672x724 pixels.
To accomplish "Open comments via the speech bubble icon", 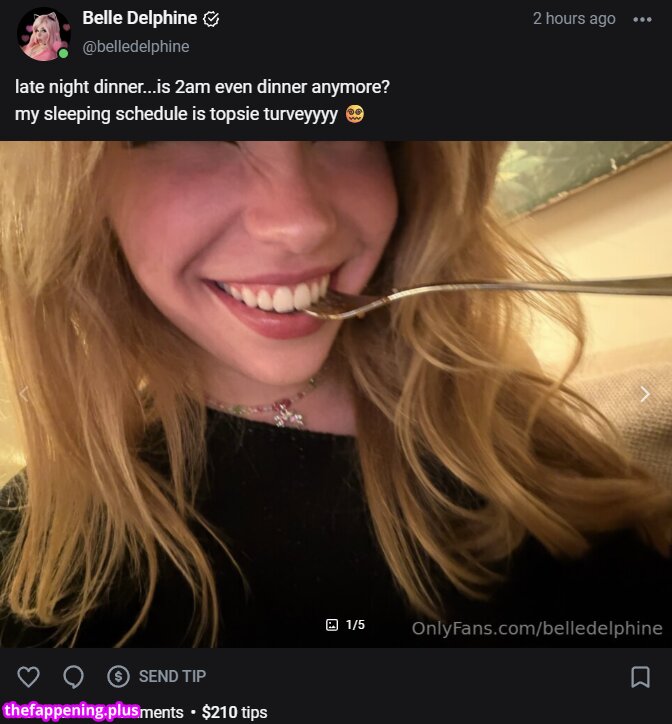I will point(73,677).
